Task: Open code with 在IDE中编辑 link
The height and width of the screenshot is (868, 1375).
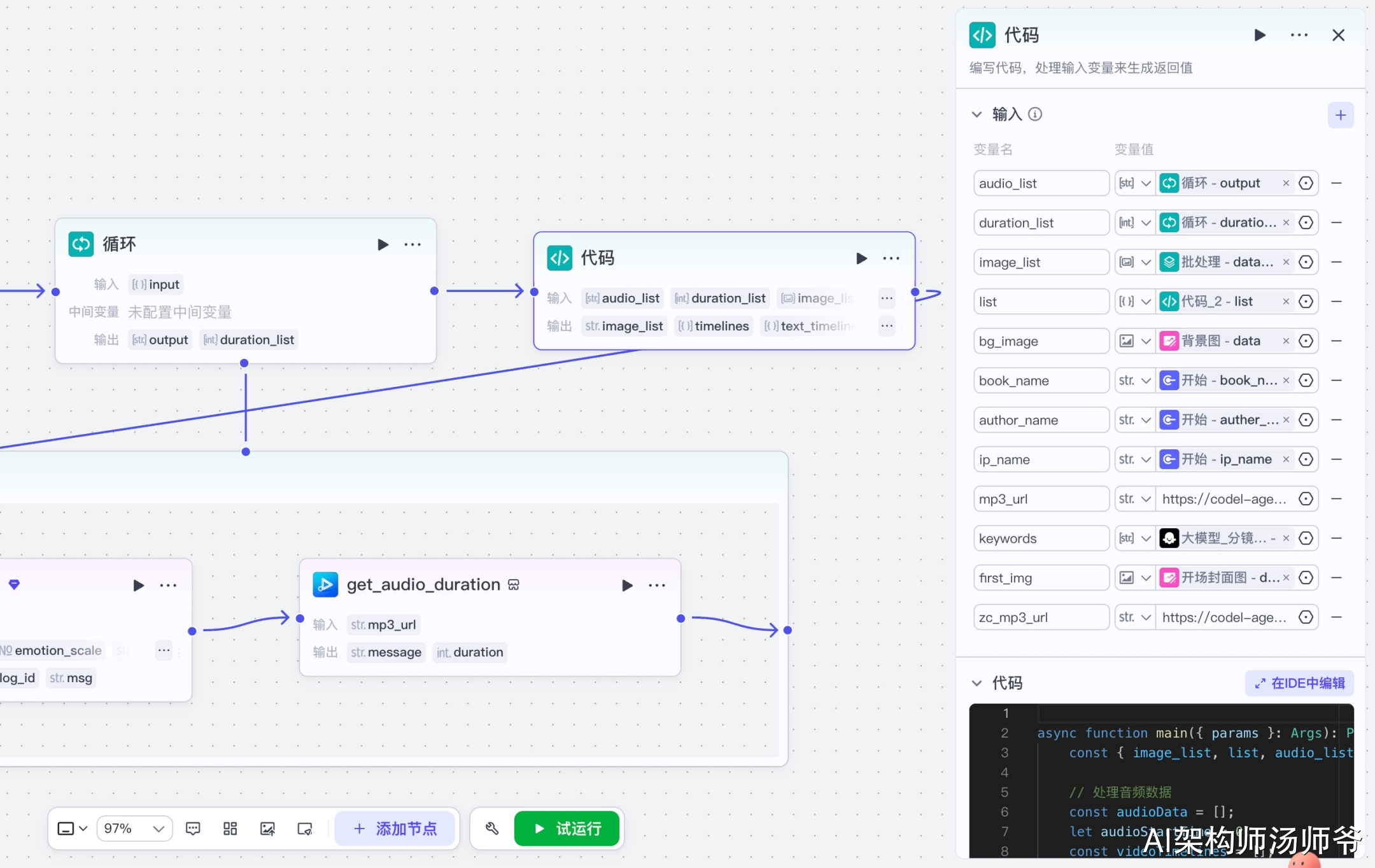Action: [x=1299, y=683]
